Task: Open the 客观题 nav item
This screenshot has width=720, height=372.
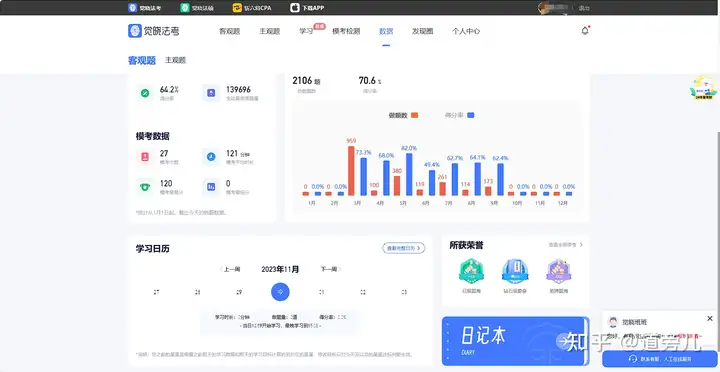Action: pyautogui.click(x=230, y=31)
